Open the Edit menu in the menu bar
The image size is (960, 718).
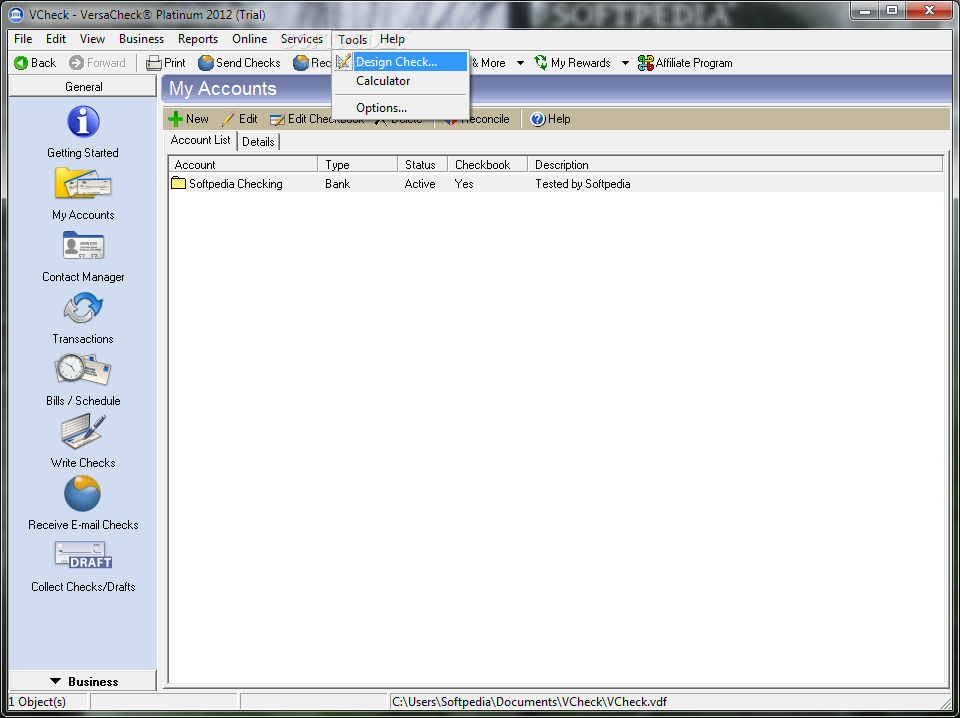click(56, 39)
